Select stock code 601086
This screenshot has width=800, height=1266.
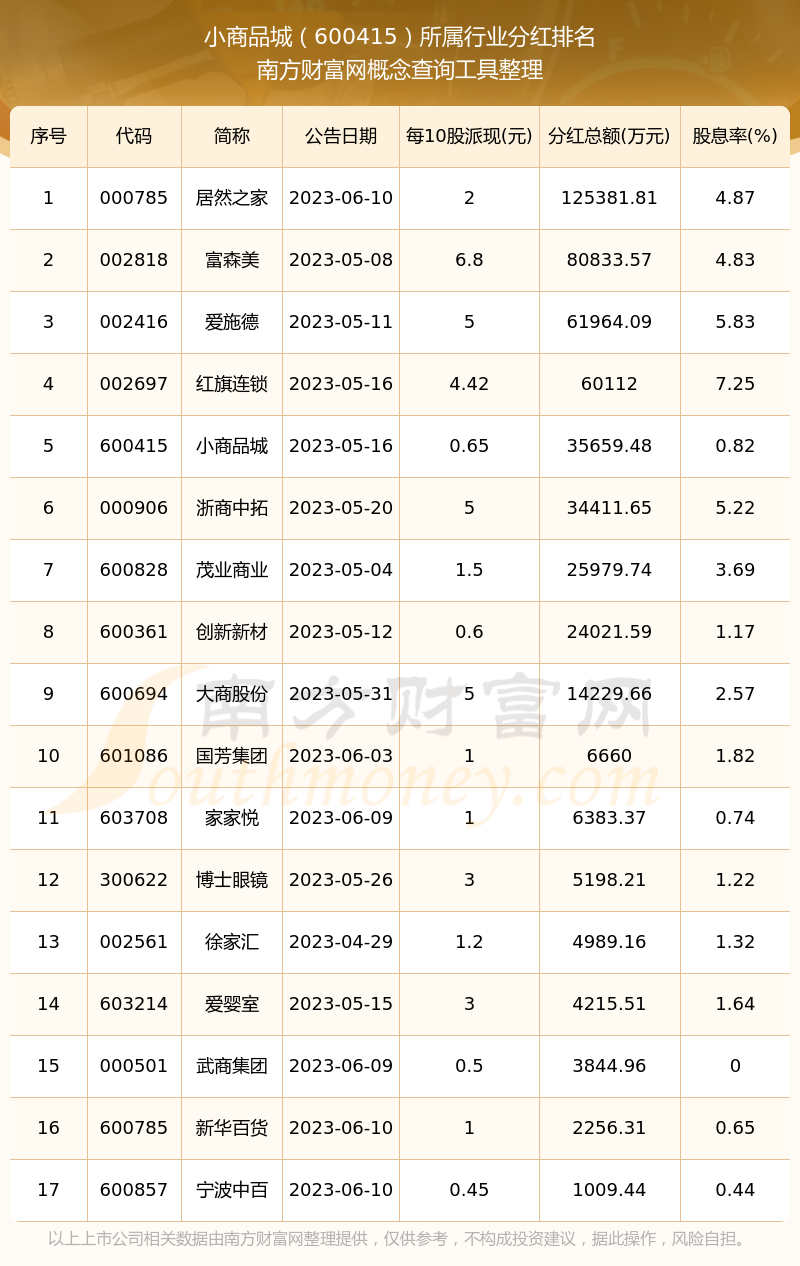(134, 756)
